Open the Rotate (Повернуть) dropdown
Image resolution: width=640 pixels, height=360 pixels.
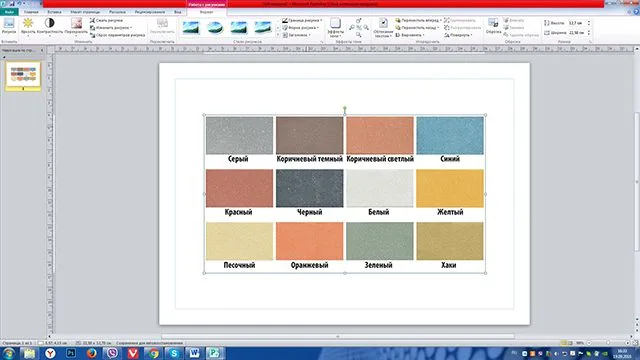[x=458, y=35]
